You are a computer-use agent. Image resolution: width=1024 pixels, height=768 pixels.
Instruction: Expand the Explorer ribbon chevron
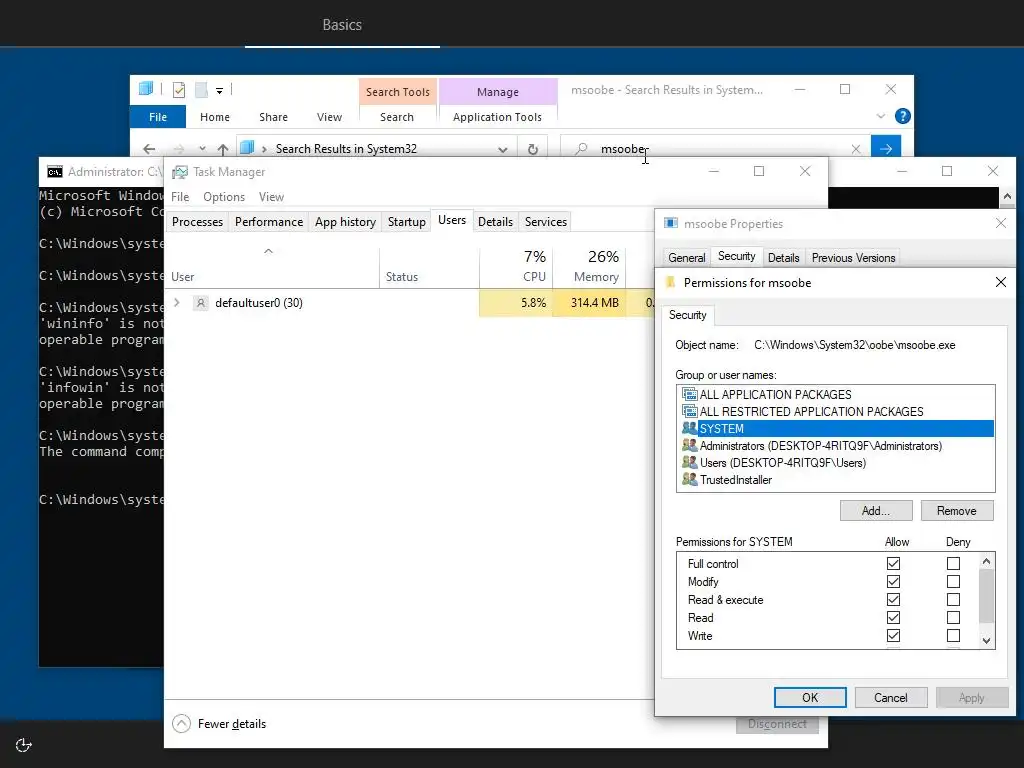(x=880, y=116)
